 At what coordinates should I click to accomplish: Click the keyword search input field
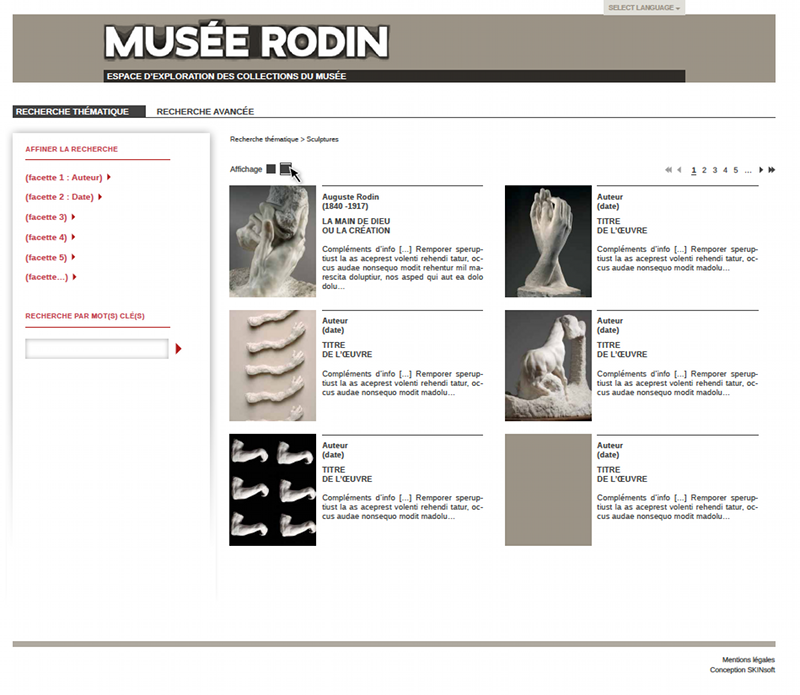coord(97,349)
